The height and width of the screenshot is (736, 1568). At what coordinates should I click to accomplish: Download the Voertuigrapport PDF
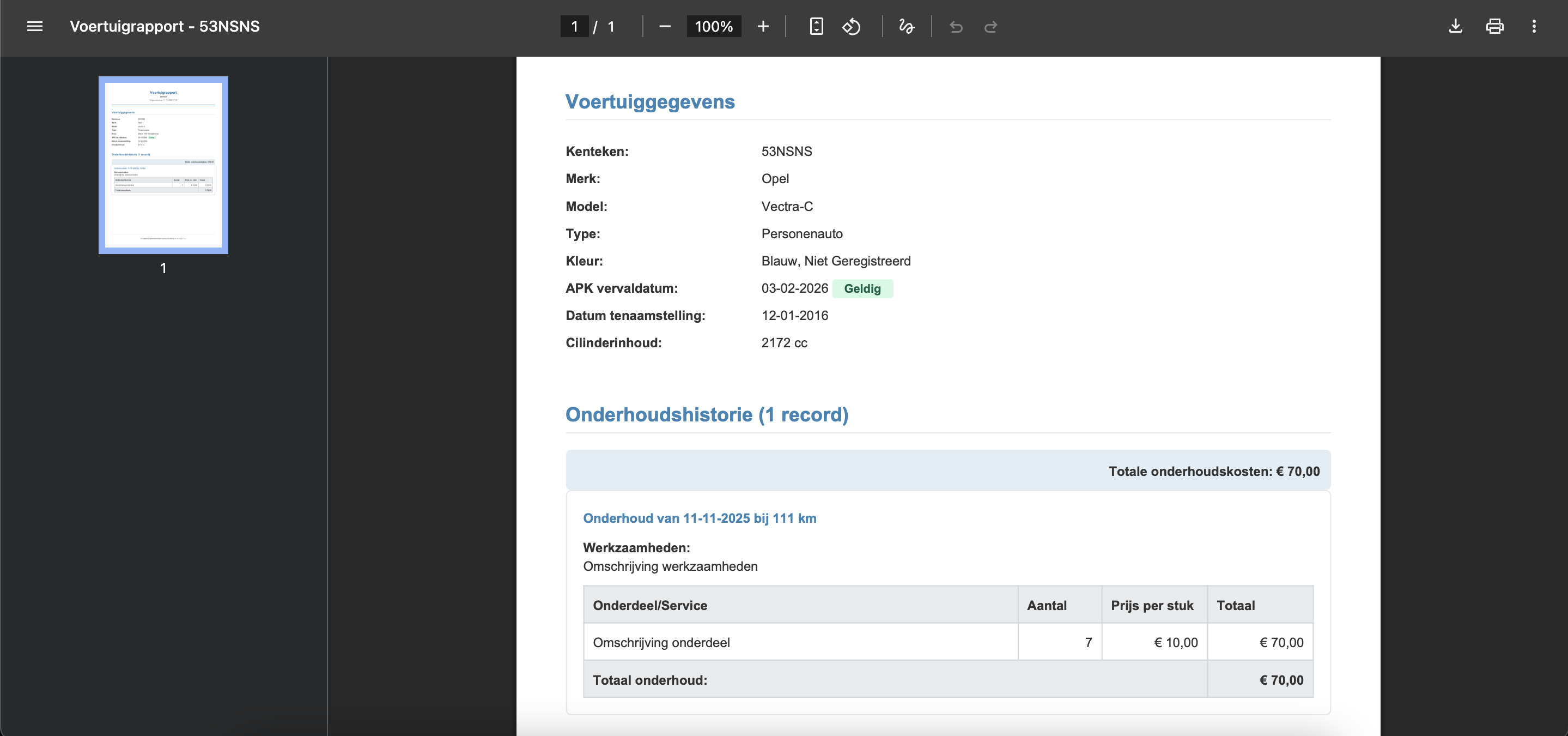click(x=1455, y=26)
